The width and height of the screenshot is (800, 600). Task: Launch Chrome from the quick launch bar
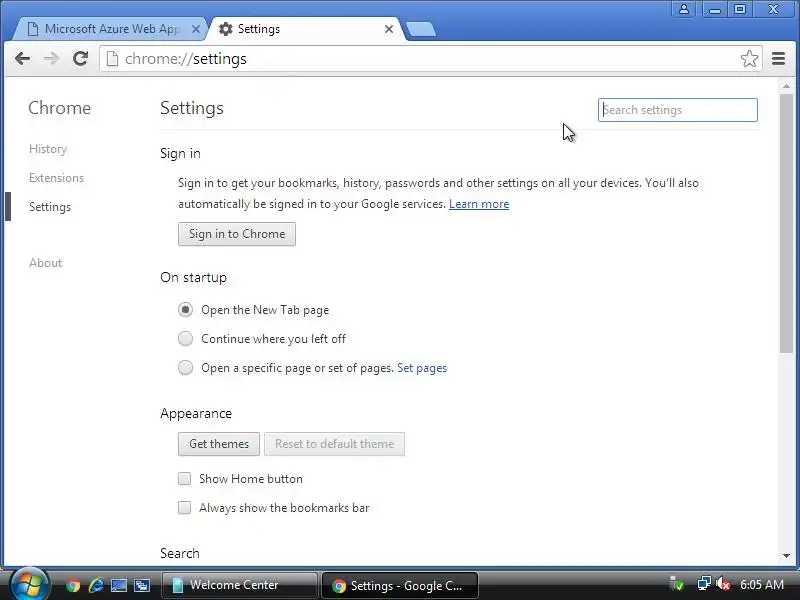pos(73,585)
